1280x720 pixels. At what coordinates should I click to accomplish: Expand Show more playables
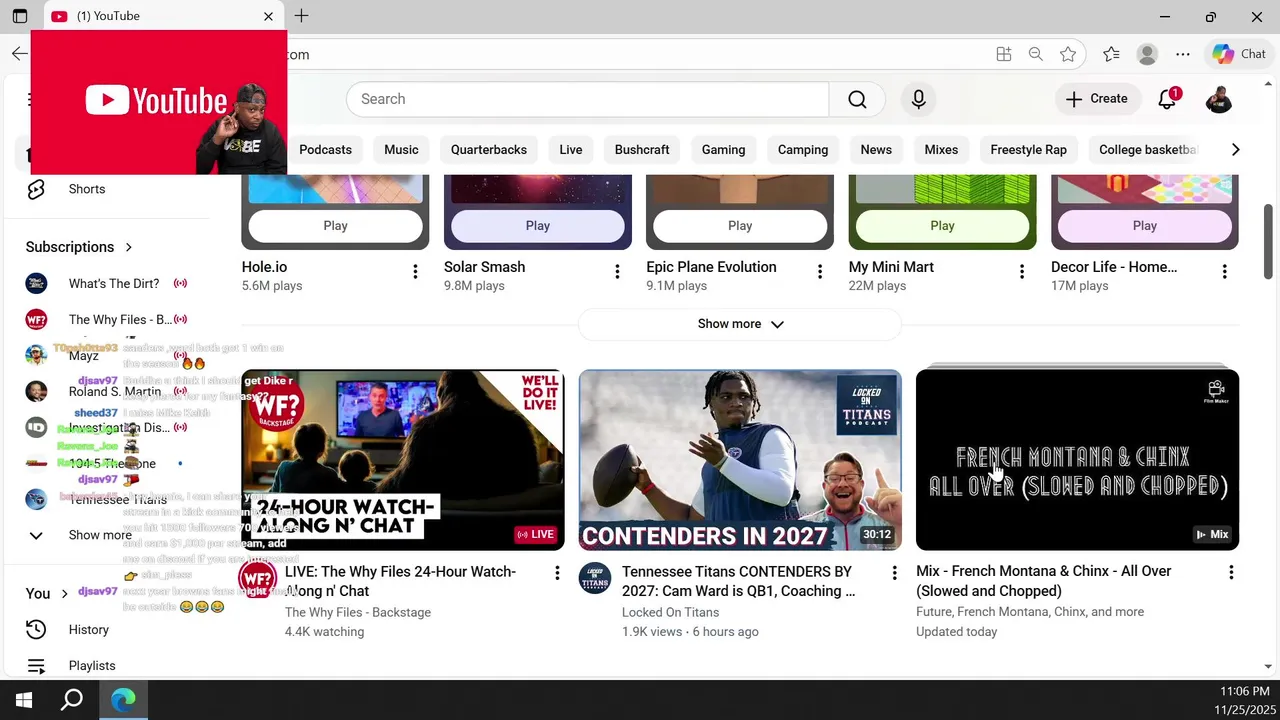click(x=740, y=324)
